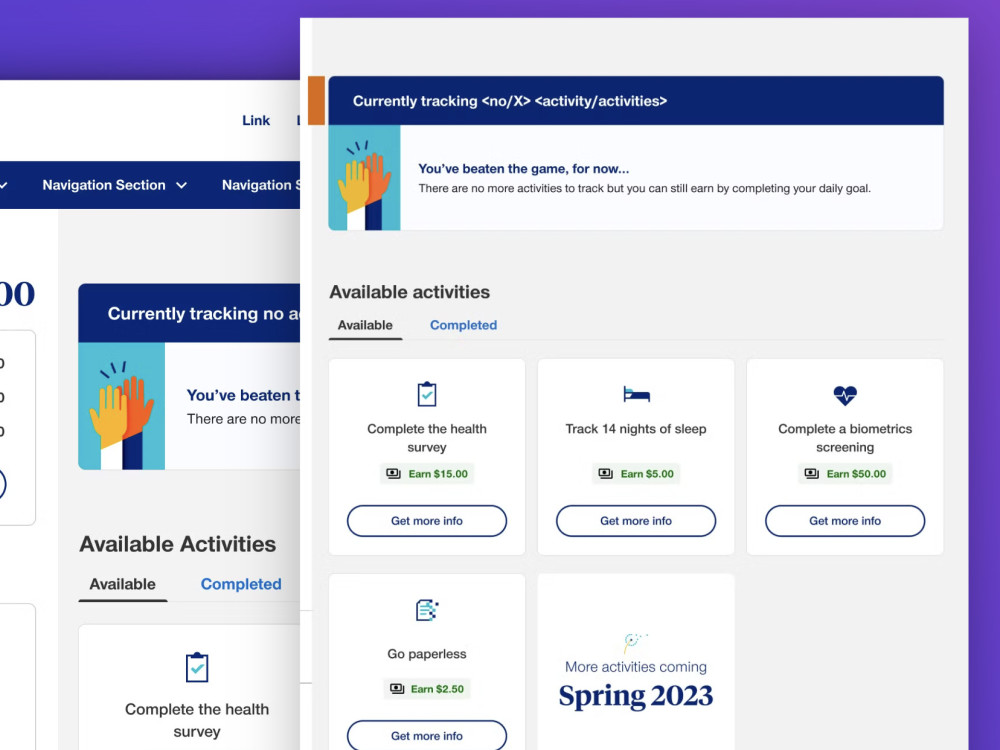Click the Link text in back window header

256,121
